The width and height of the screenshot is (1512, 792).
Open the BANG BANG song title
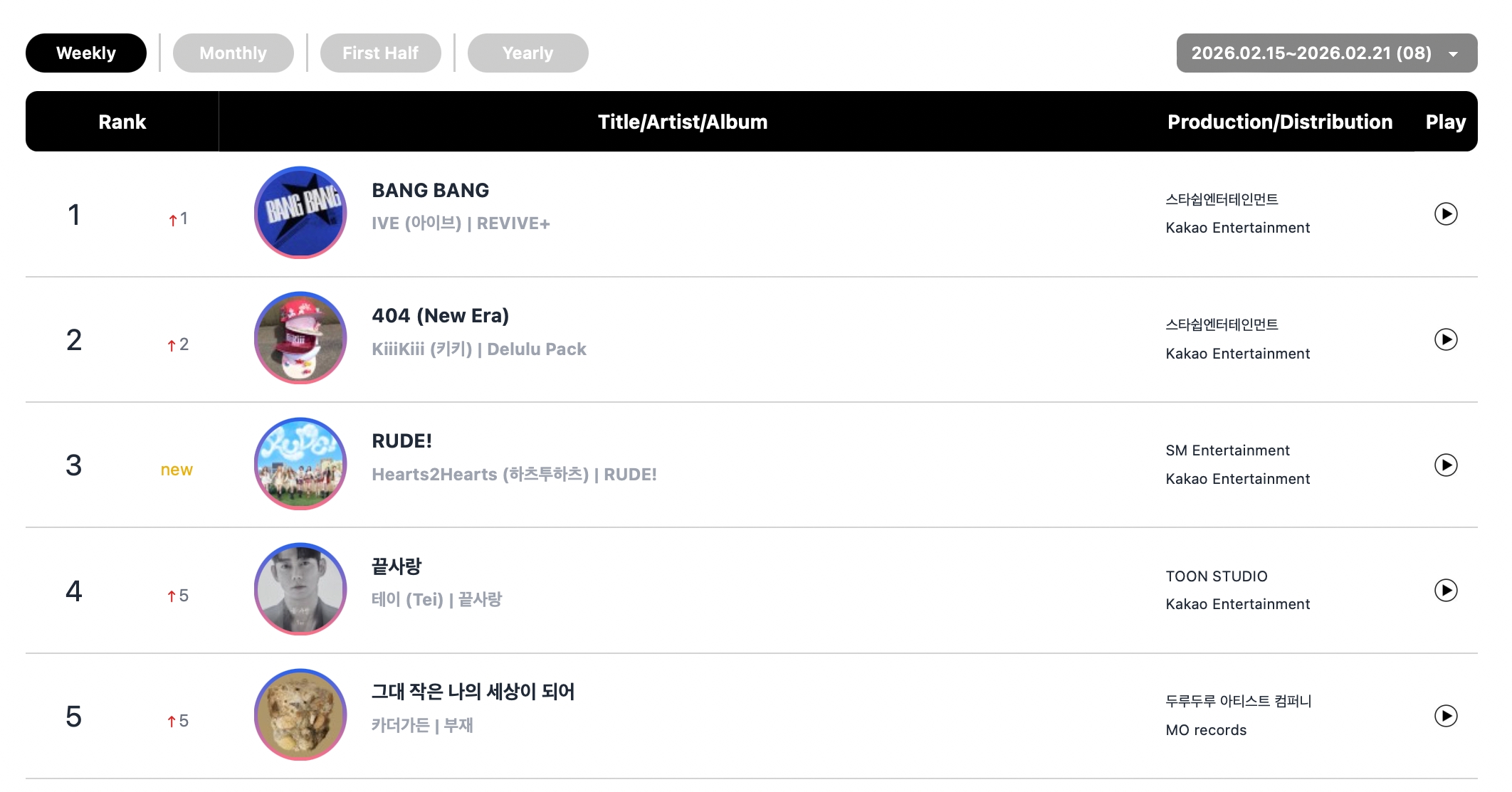coord(430,191)
